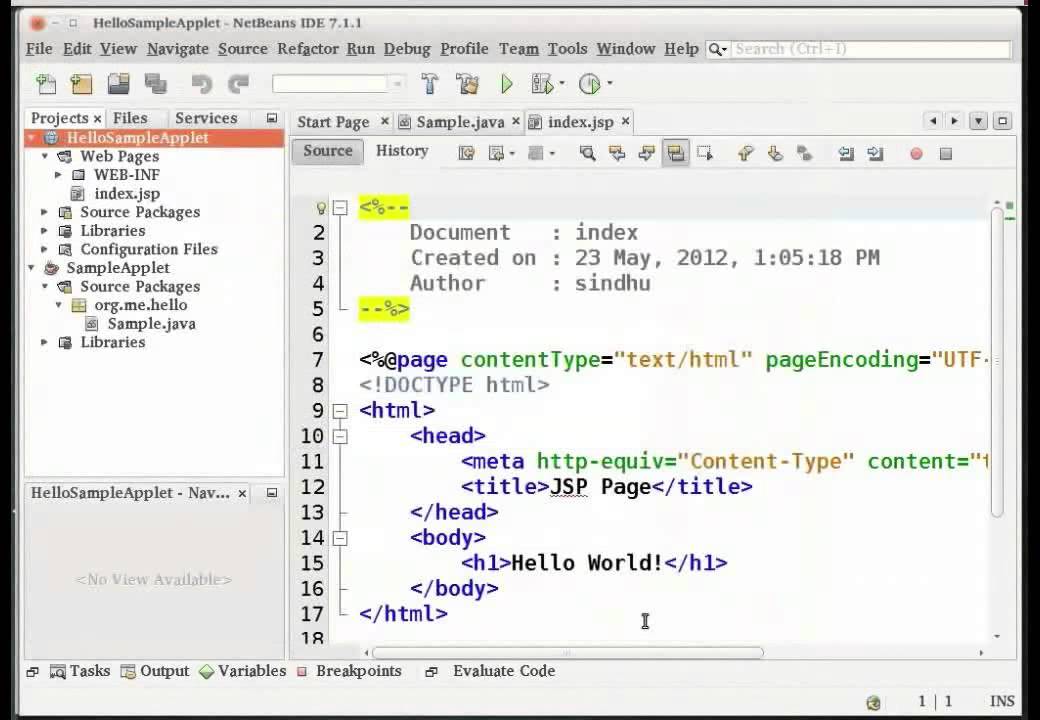Image resolution: width=1040 pixels, height=720 pixels.
Task: Click the Find Selection magnifier icon
Action: click(587, 153)
